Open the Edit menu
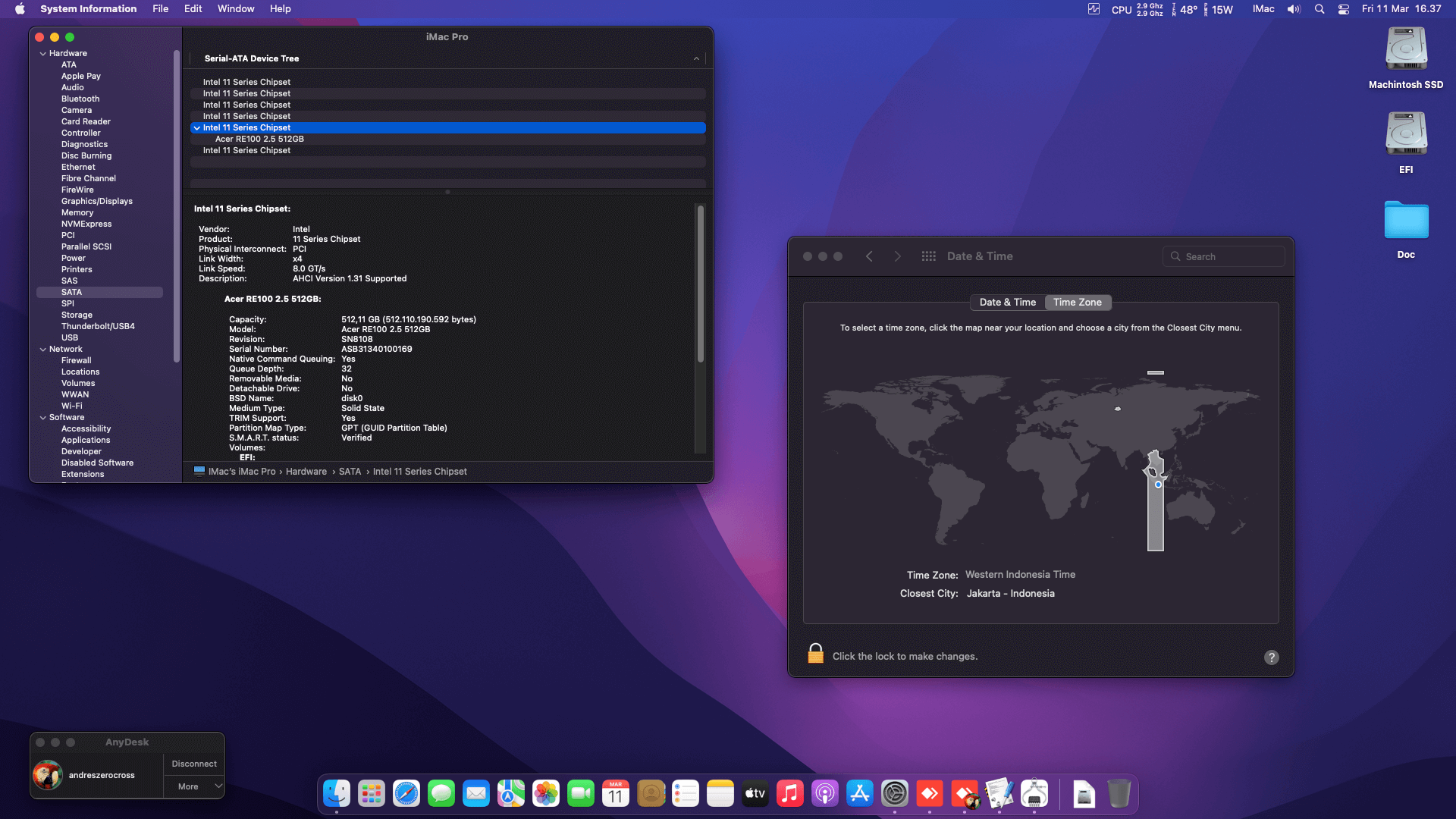This screenshot has width=1456, height=819. click(193, 9)
